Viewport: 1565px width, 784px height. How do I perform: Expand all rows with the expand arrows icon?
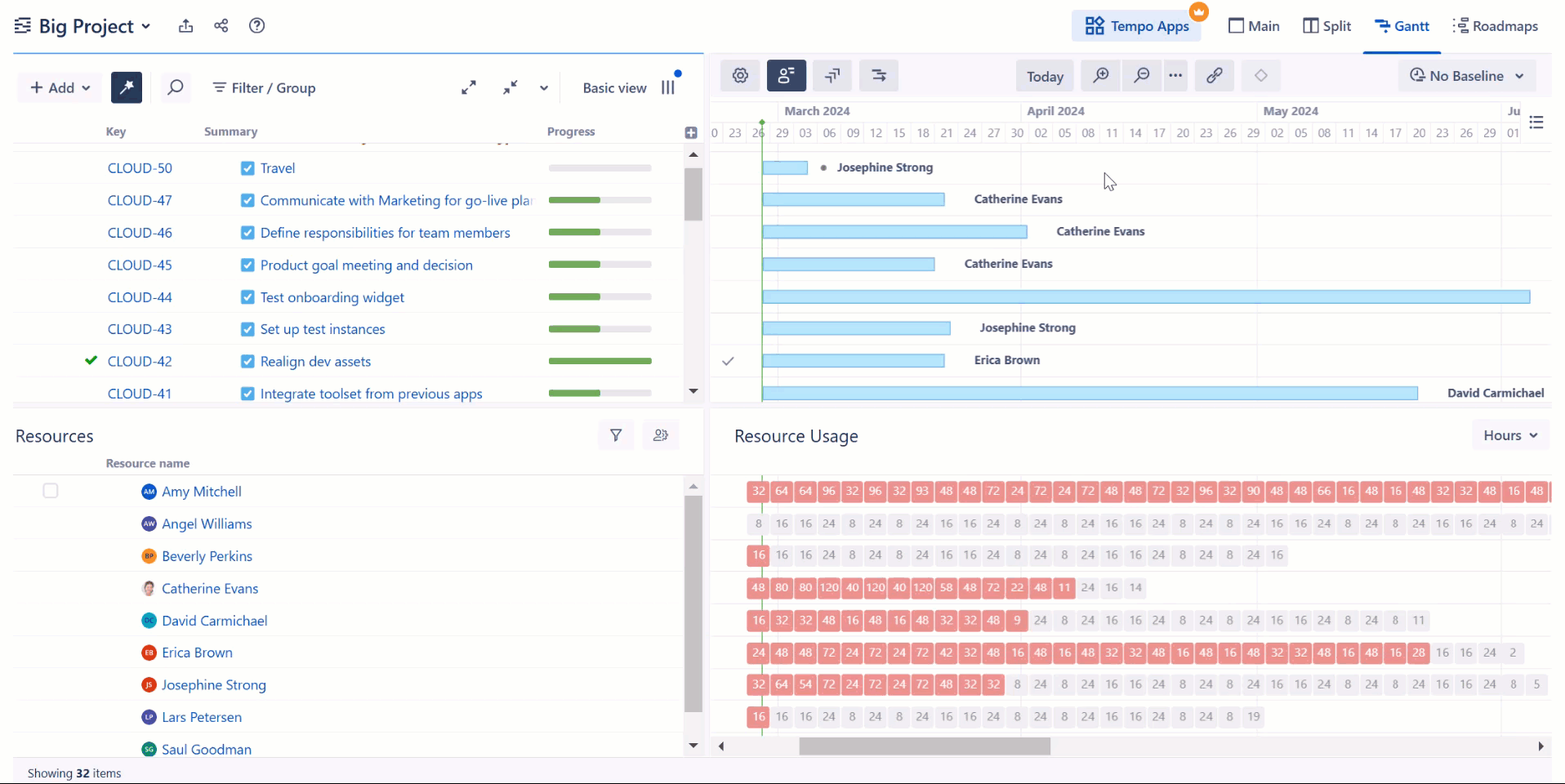[469, 88]
